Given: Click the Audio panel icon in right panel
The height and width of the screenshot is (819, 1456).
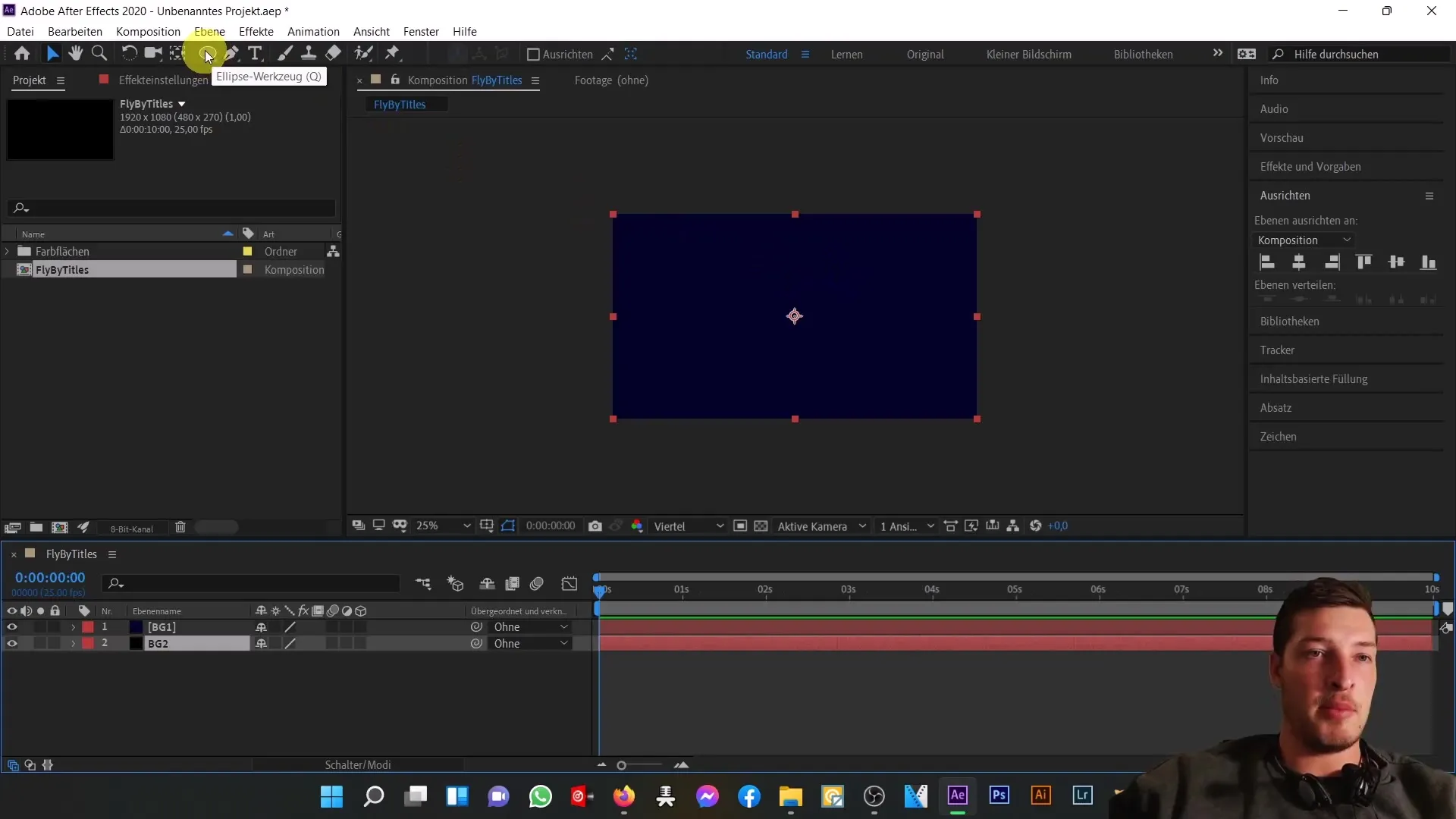Looking at the screenshot, I should pyautogui.click(x=1275, y=109).
